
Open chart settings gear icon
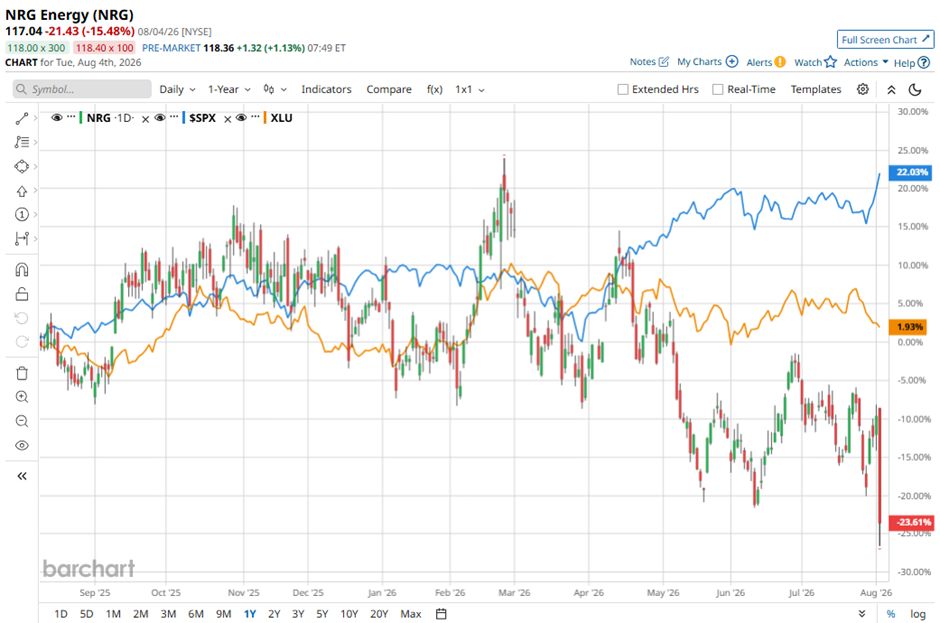tap(863, 89)
